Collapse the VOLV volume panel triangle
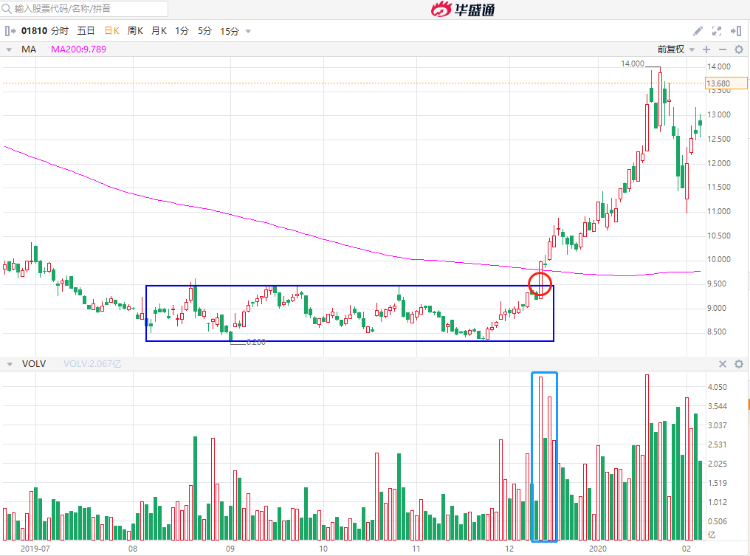Screen dimensions: 750x556 click(x=9, y=364)
